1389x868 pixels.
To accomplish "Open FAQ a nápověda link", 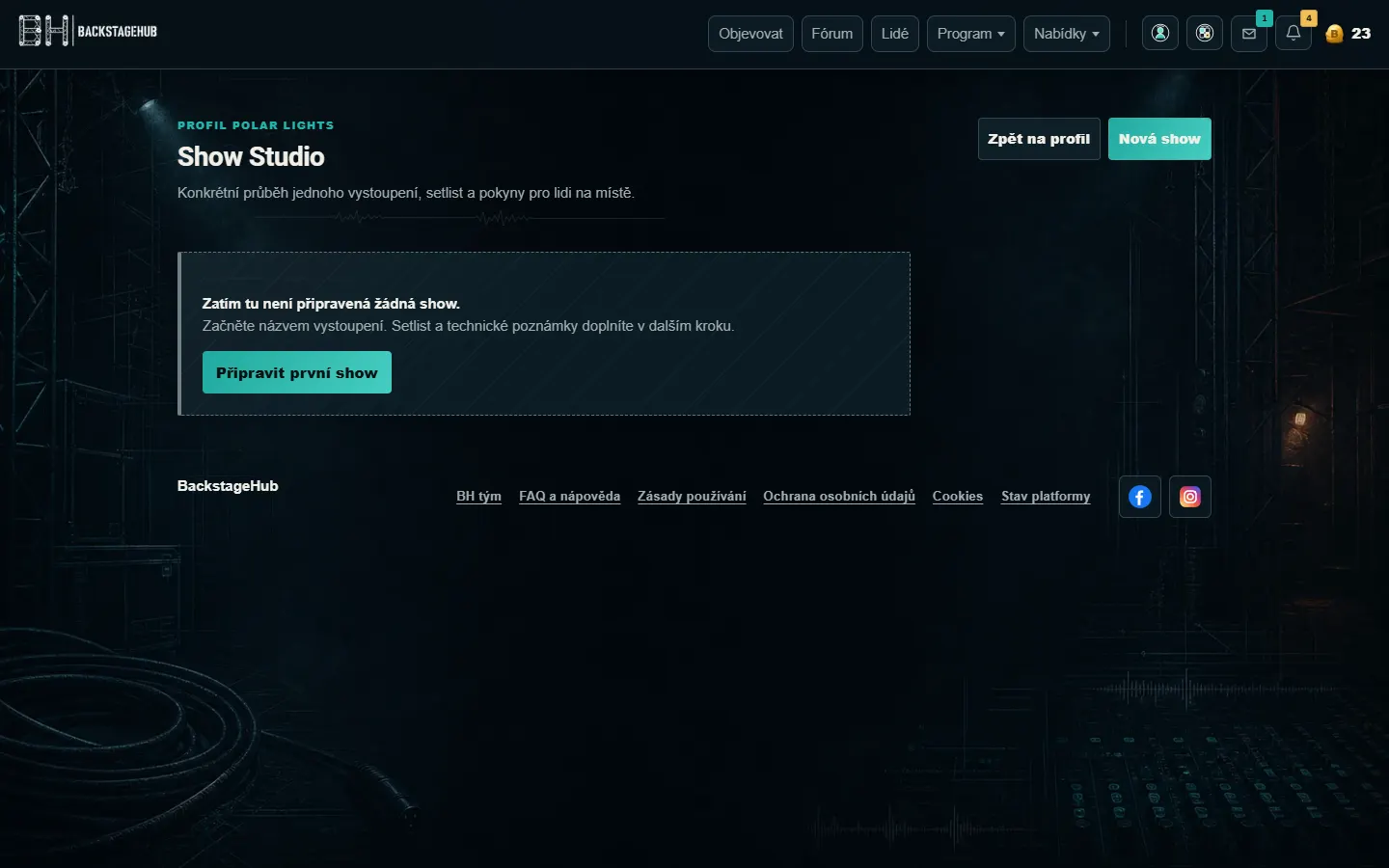I will [x=569, y=496].
